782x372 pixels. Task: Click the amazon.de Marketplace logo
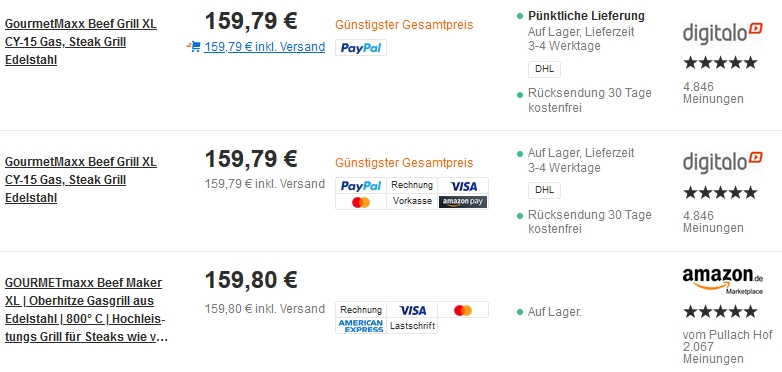[x=723, y=281]
